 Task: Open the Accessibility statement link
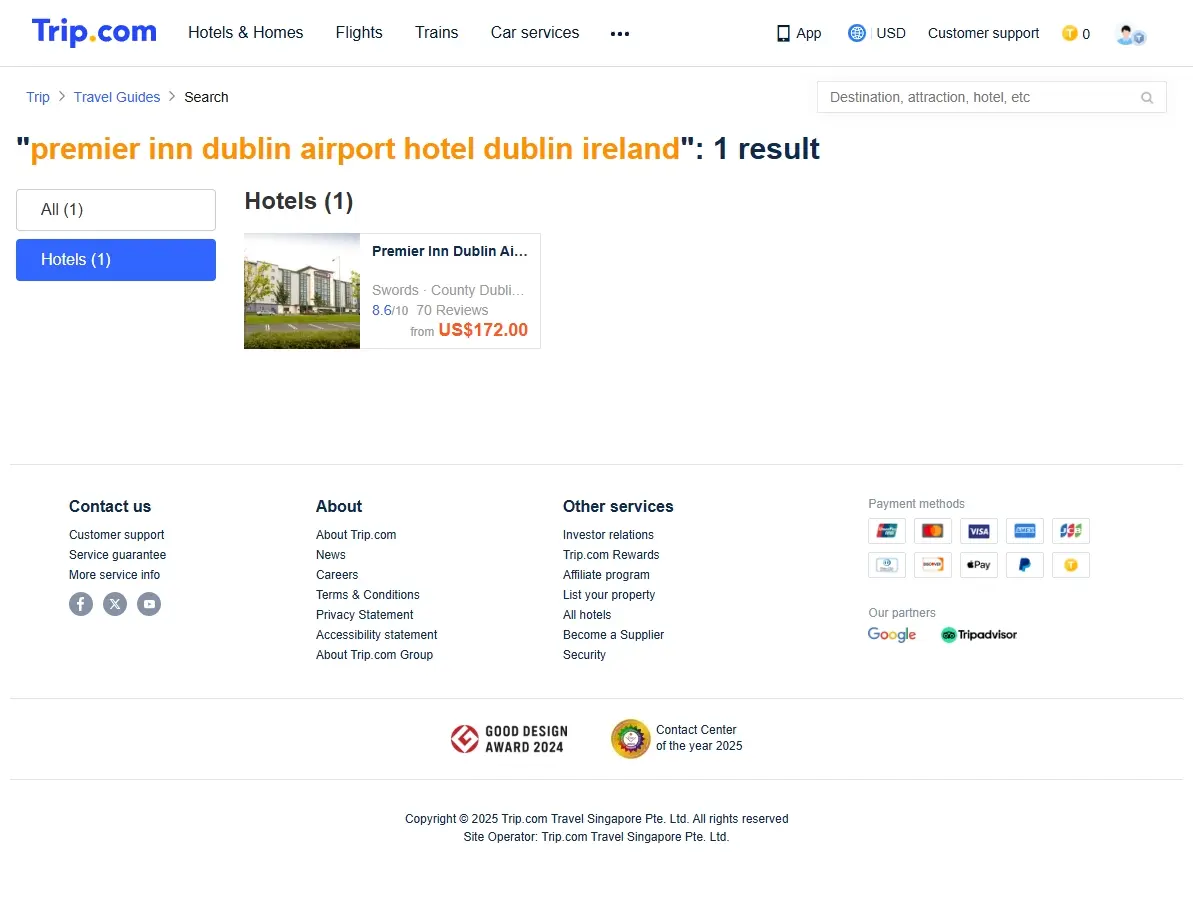click(377, 634)
